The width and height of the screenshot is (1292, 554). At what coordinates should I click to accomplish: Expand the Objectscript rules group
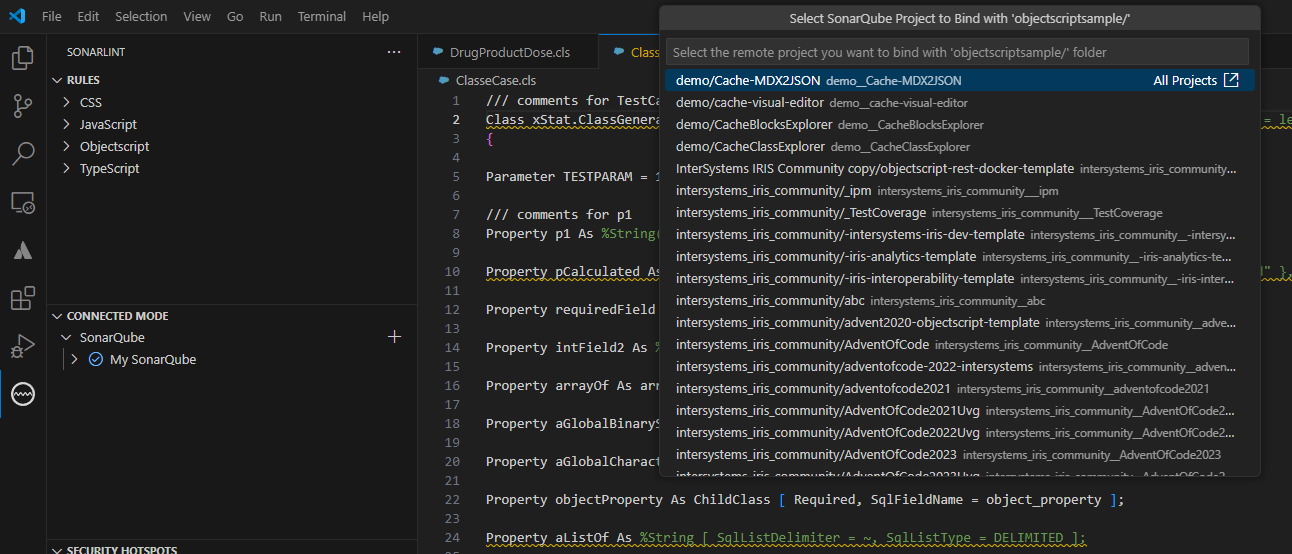68,146
